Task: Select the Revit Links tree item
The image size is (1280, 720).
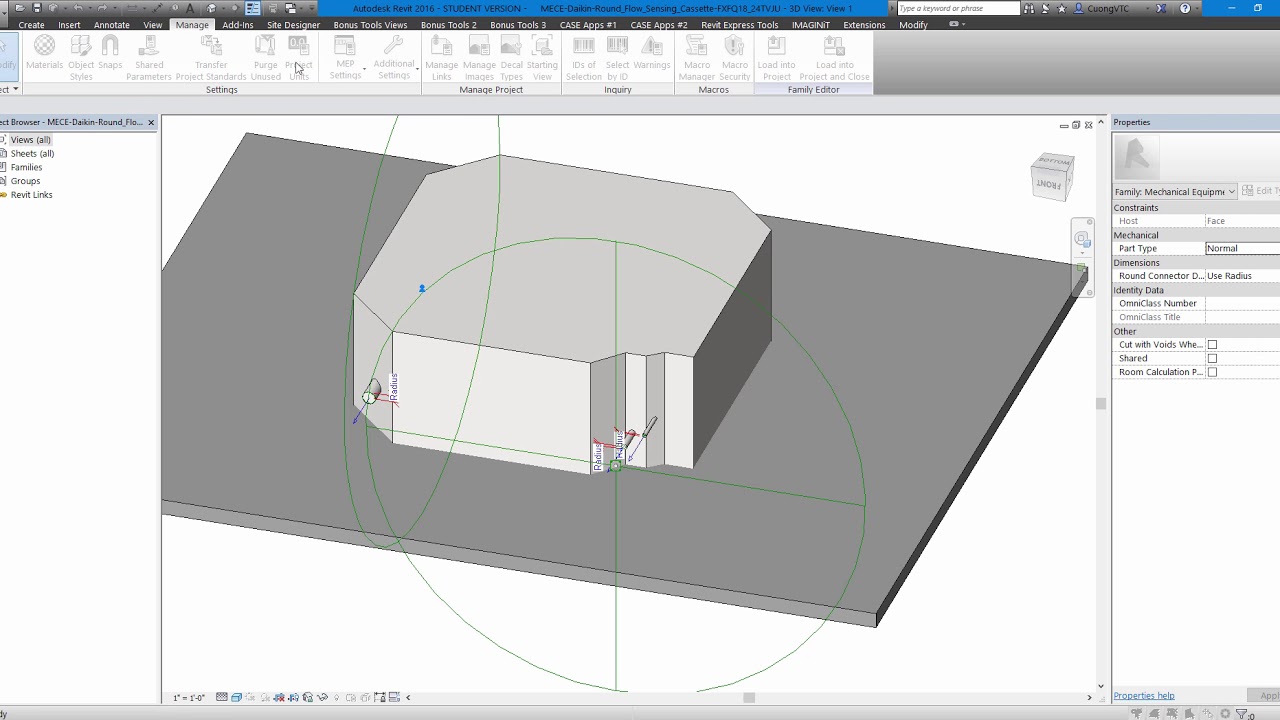Action: [x=31, y=195]
